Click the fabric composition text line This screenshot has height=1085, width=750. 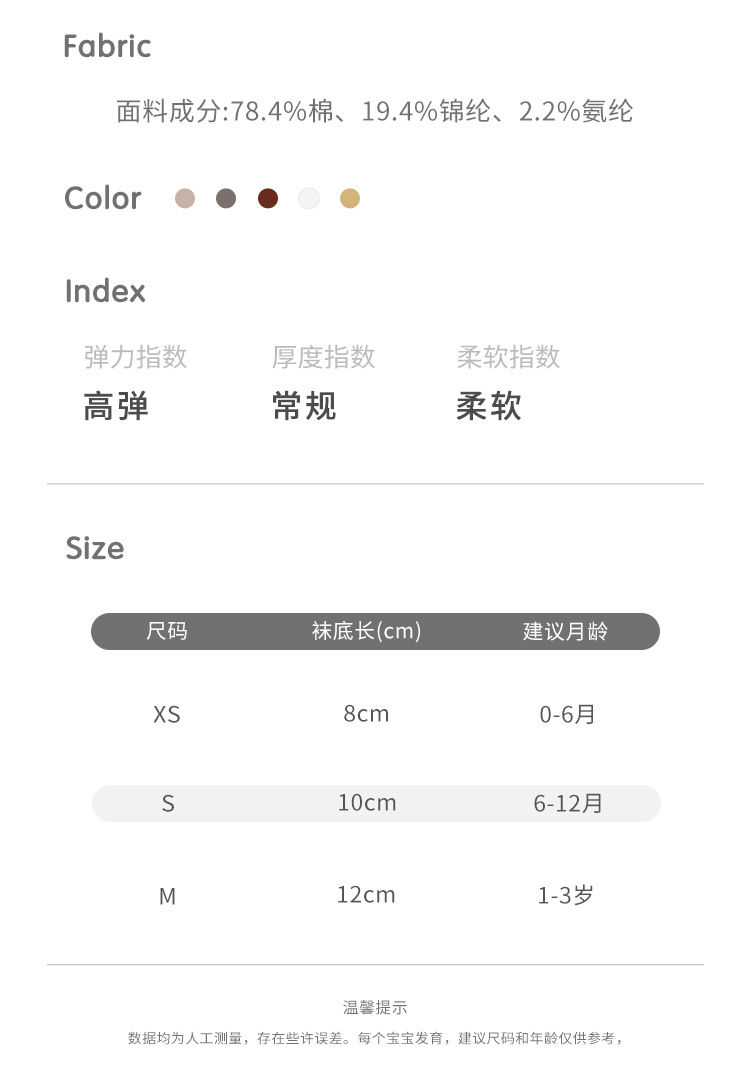tap(375, 111)
